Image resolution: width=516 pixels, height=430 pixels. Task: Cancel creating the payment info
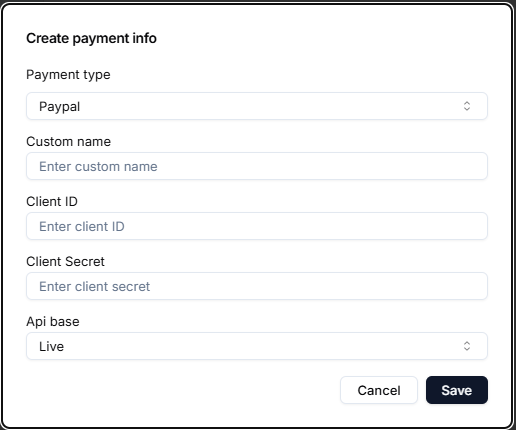(379, 390)
